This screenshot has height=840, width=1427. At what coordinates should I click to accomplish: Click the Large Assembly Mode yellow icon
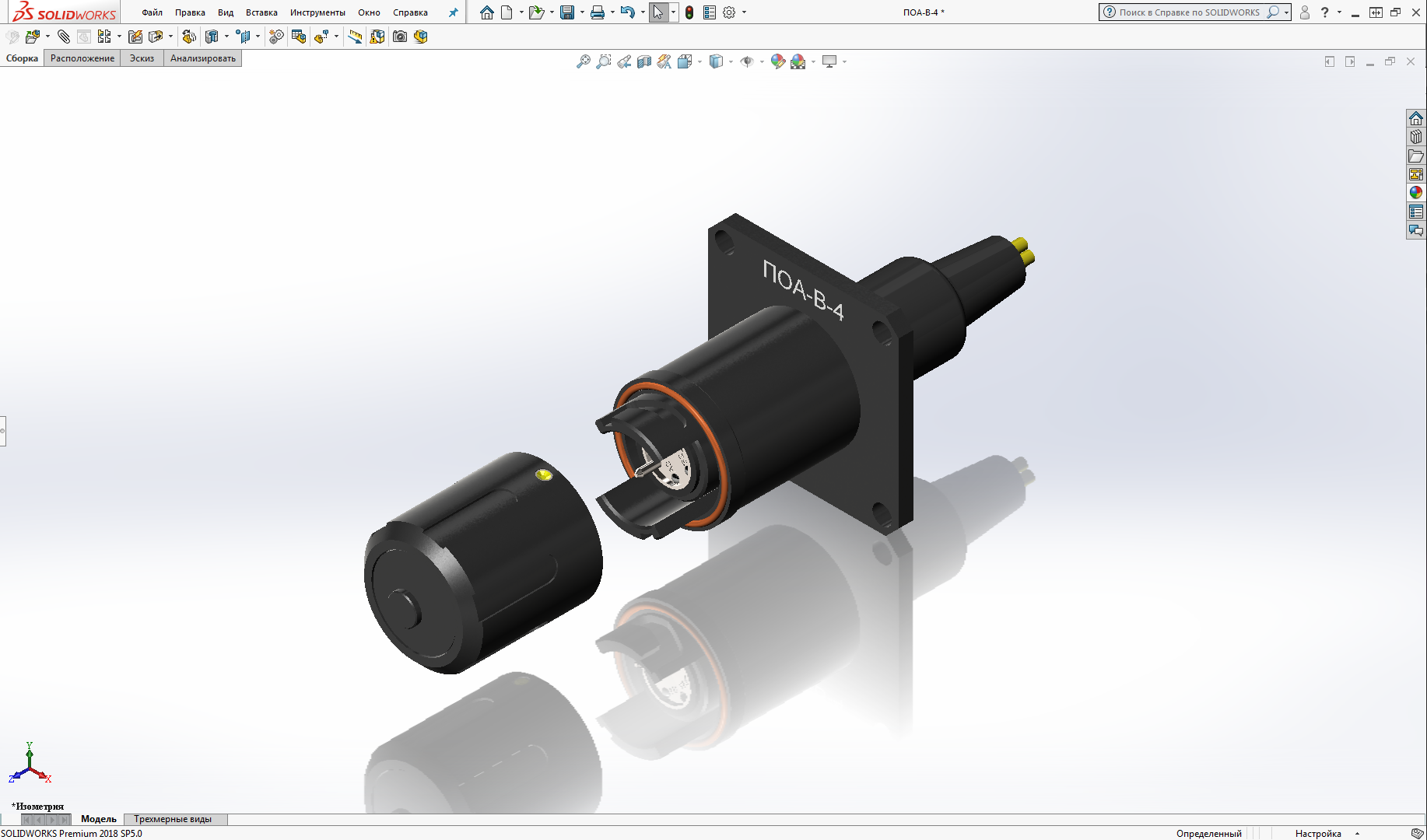[x=421, y=37]
